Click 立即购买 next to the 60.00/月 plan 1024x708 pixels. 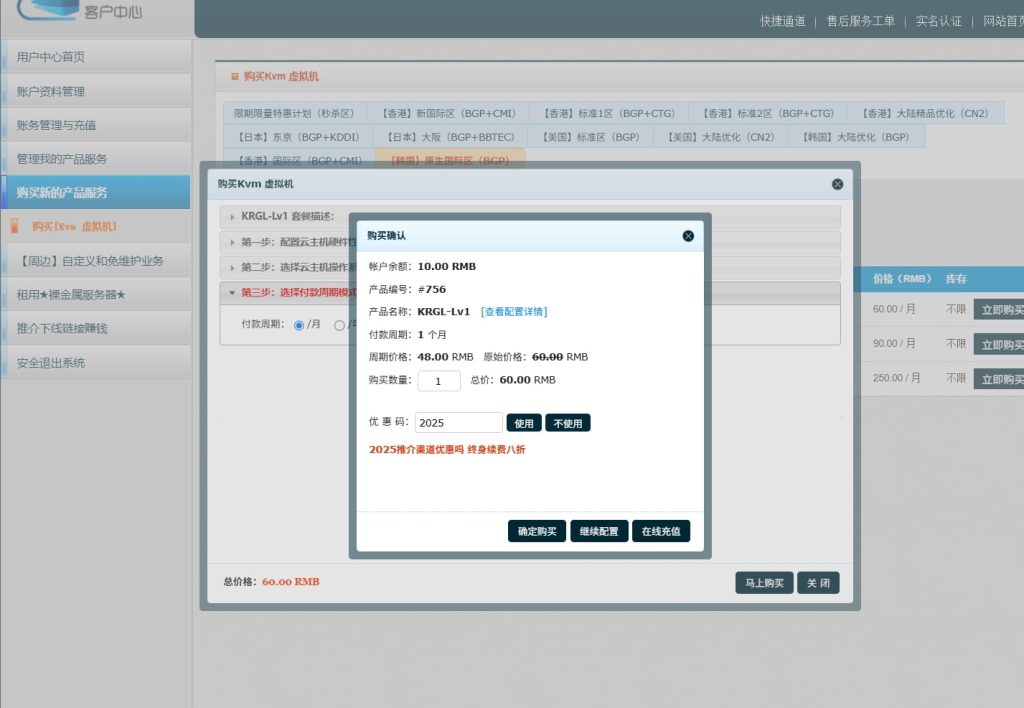(x=1004, y=310)
